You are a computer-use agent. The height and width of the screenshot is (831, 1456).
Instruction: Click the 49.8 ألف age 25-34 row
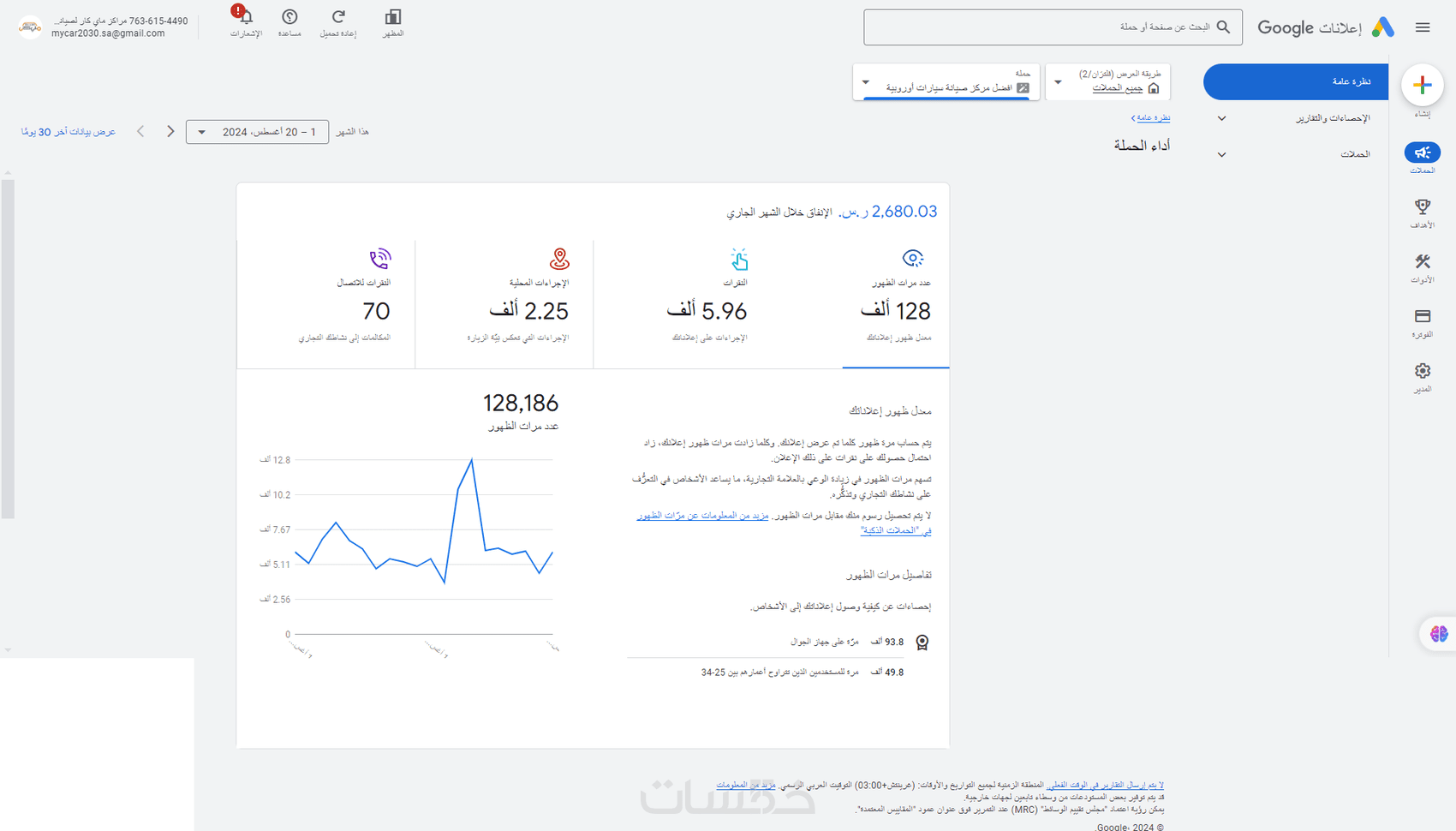tap(803, 673)
